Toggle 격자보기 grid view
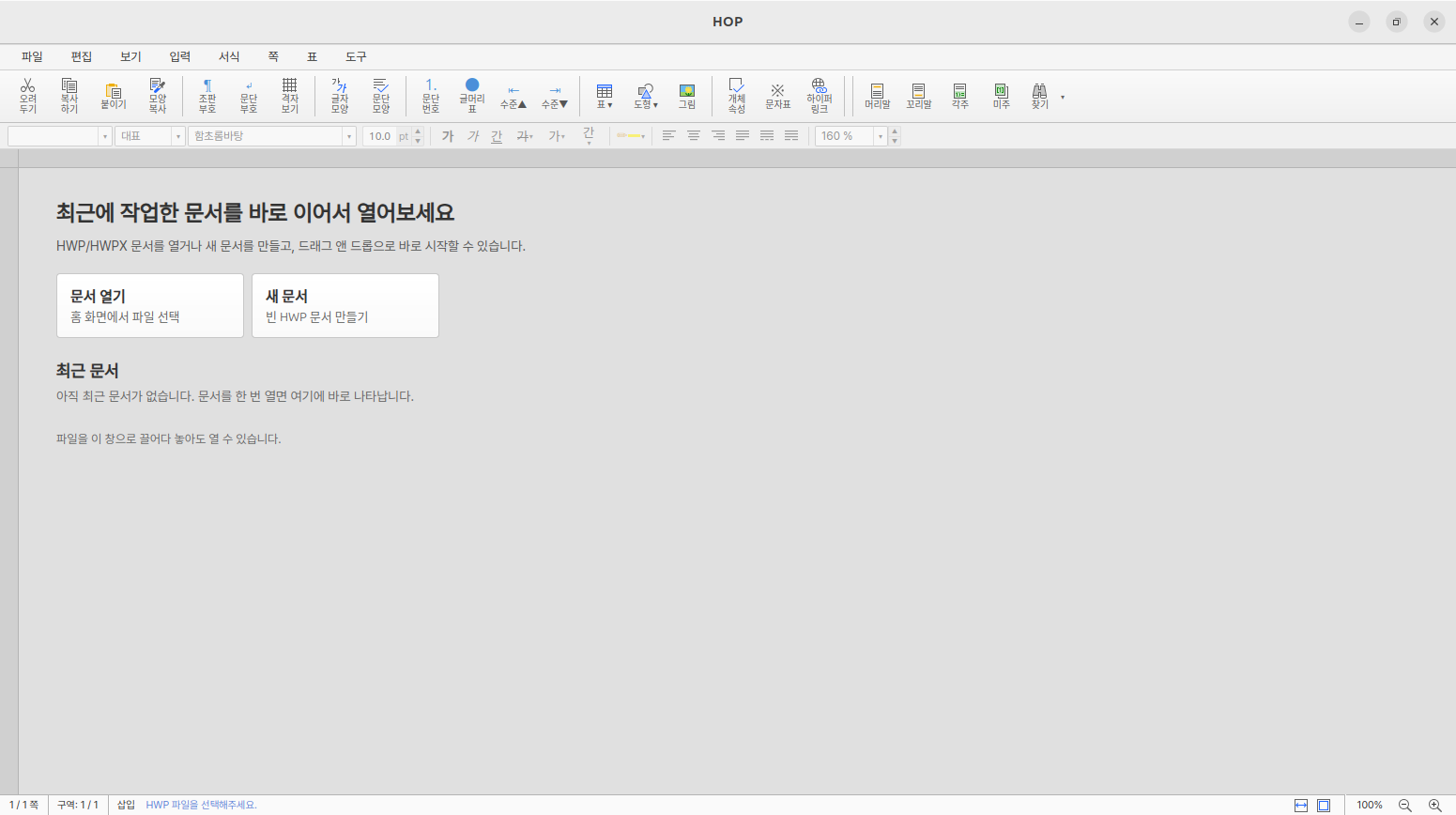 pyautogui.click(x=290, y=96)
